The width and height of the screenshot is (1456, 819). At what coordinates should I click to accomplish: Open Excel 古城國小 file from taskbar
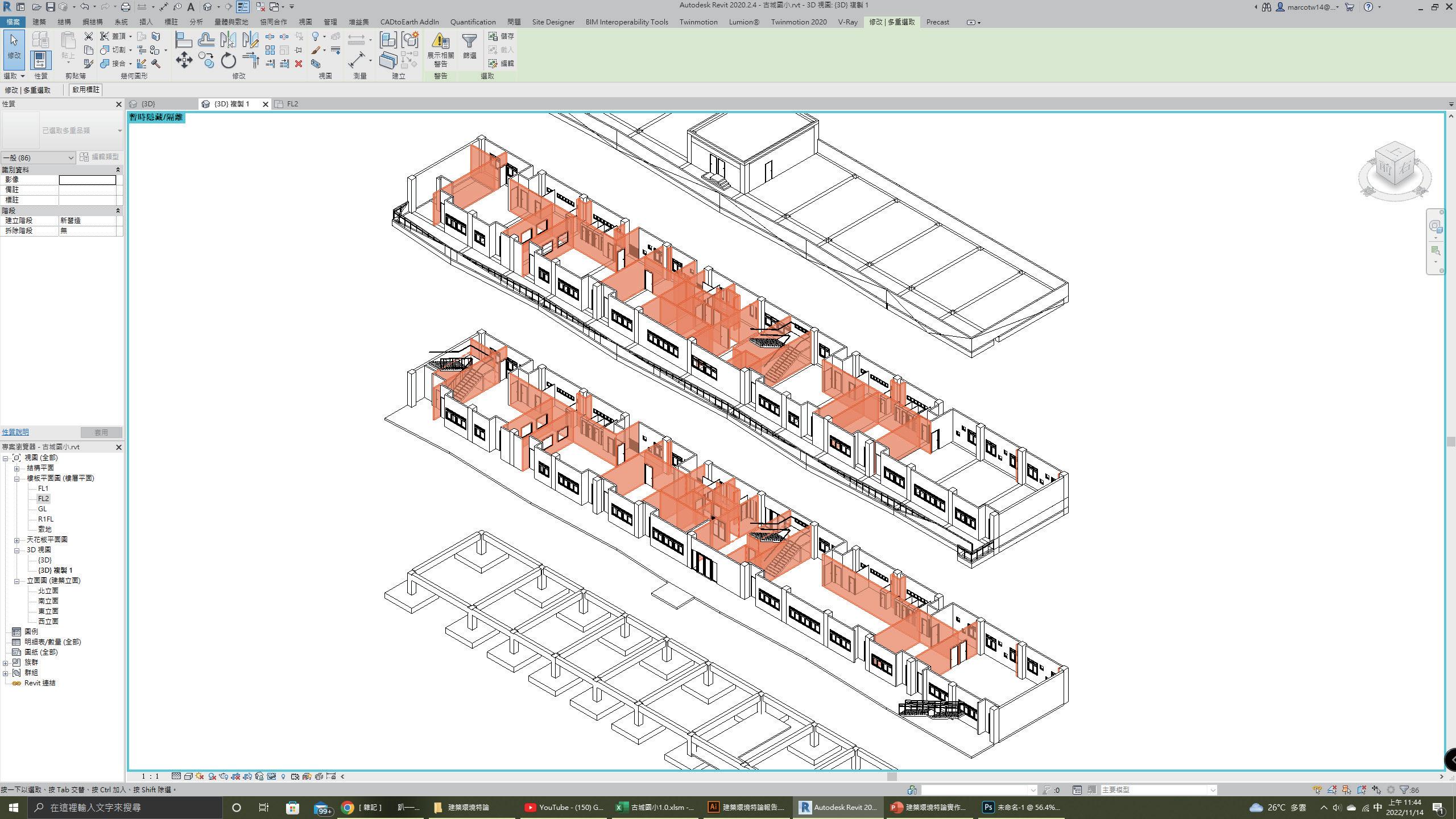pyautogui.click(x=655, y=807)
